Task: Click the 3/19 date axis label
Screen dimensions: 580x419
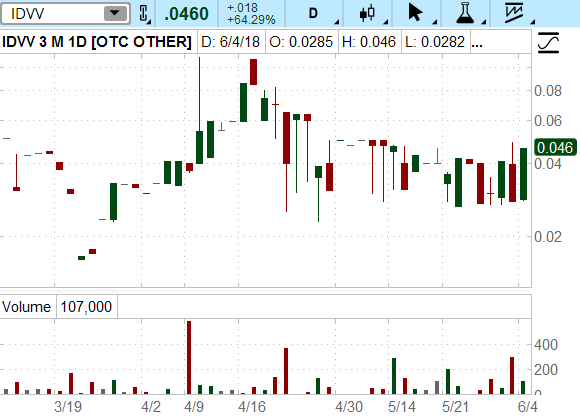Action: (x=68, y=407)
